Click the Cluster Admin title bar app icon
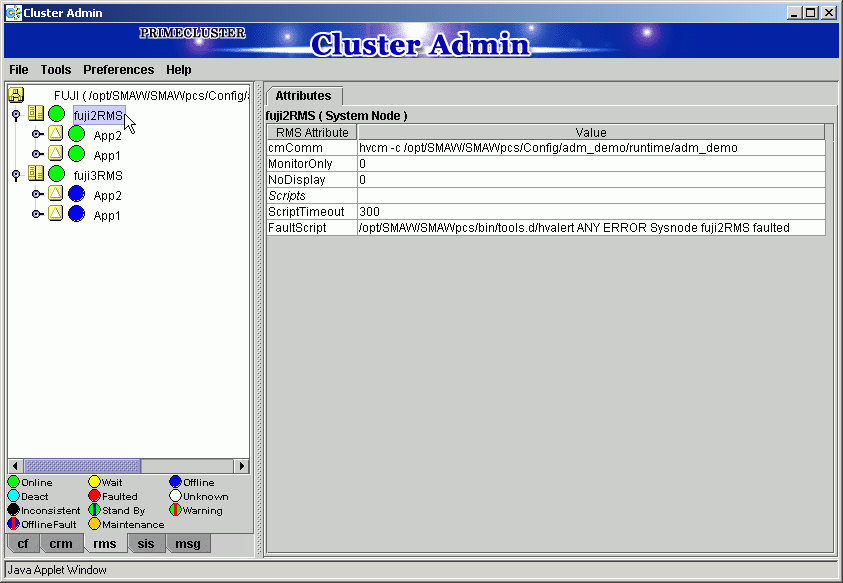The image size is (843, 583). (13, 12)
